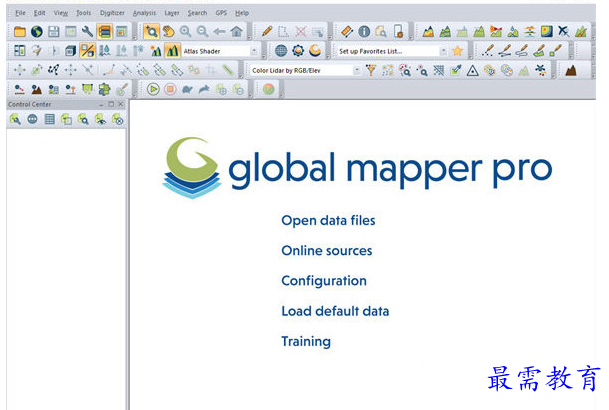Click the back arrow previous view icon

(219, 31)
